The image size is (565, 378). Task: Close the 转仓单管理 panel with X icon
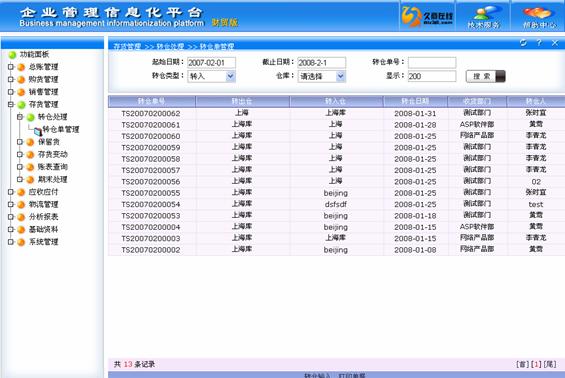click(555, 43)
